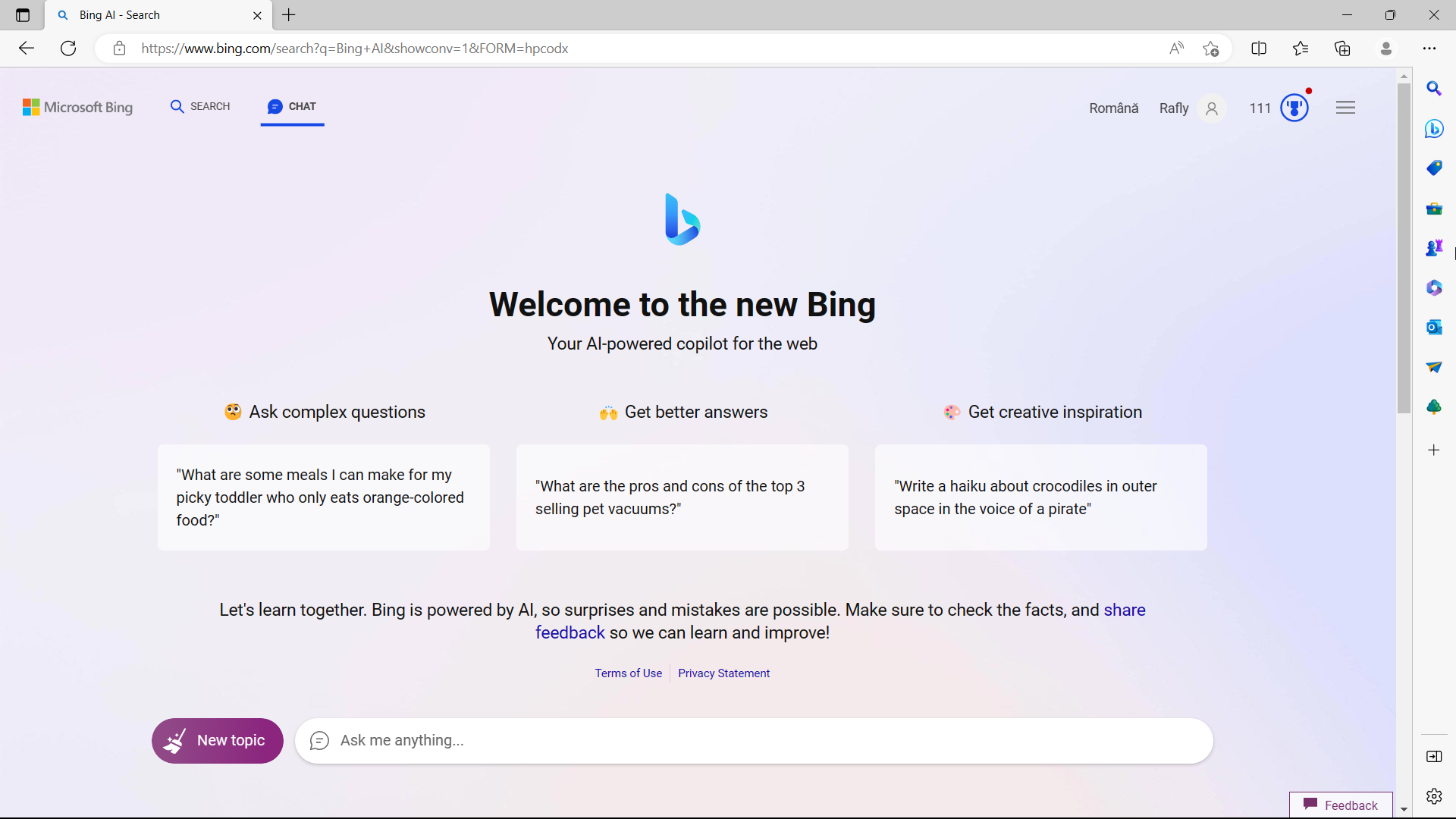Click the page vertical scrollbar thumb
Screen dimensions: 1456x819
pyautogui.click(x=1404, y=249)
